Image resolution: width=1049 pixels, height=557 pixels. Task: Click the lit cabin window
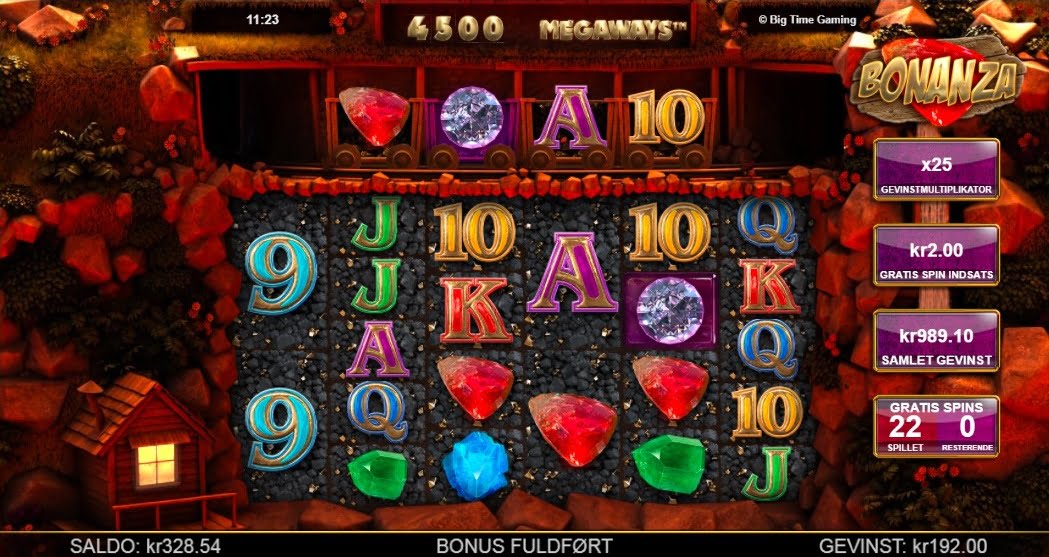[156, 463]
